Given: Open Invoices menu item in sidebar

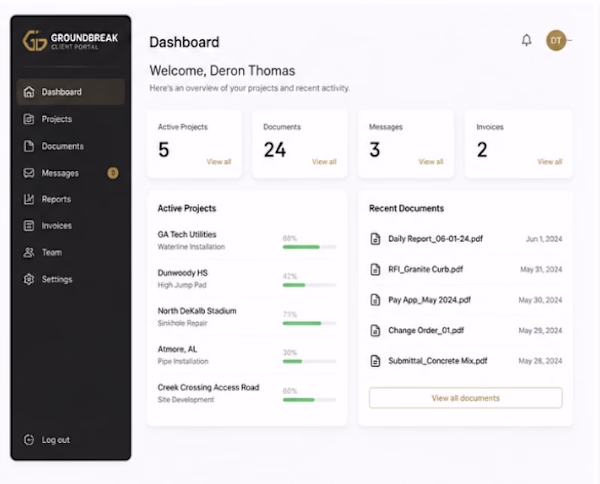Looking at the screenshot, I should (71, 225).
